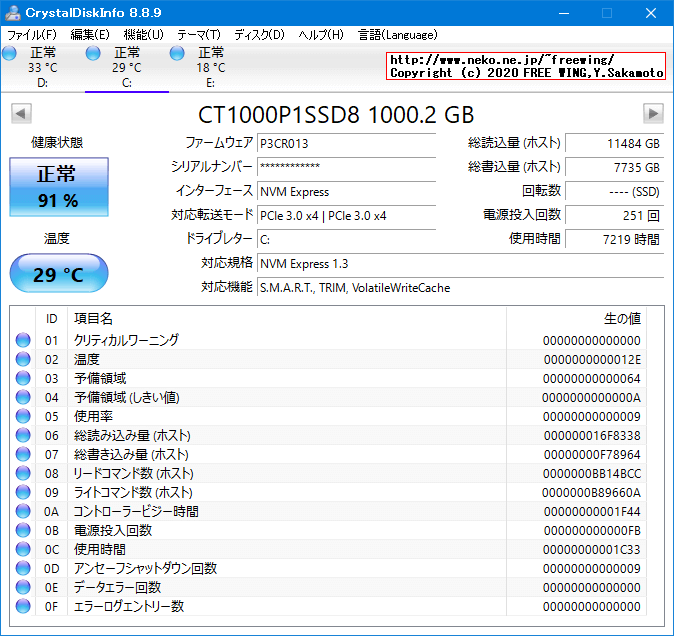Click power-on count value 251 回
The image size is (674, 636).
(614, 215)
